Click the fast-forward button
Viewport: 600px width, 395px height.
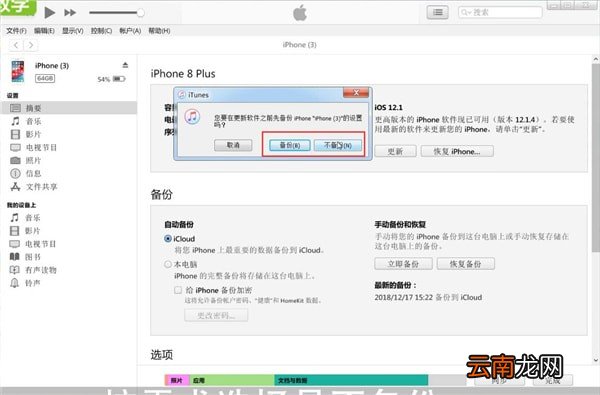(70, 13)
